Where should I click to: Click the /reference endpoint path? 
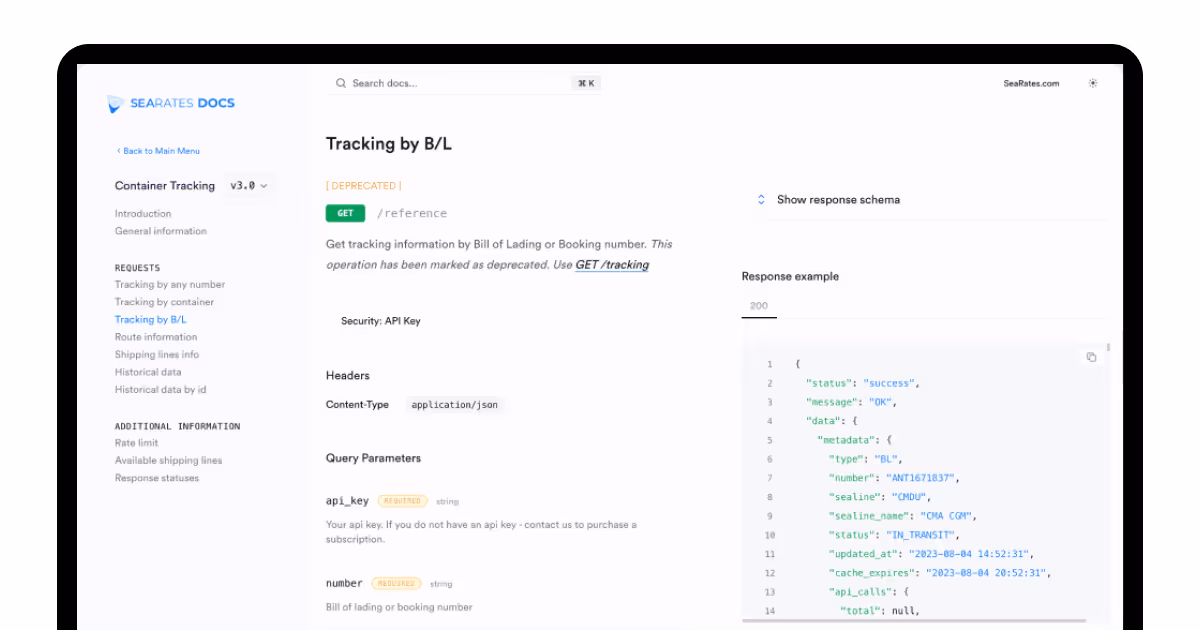click(412, 213)
